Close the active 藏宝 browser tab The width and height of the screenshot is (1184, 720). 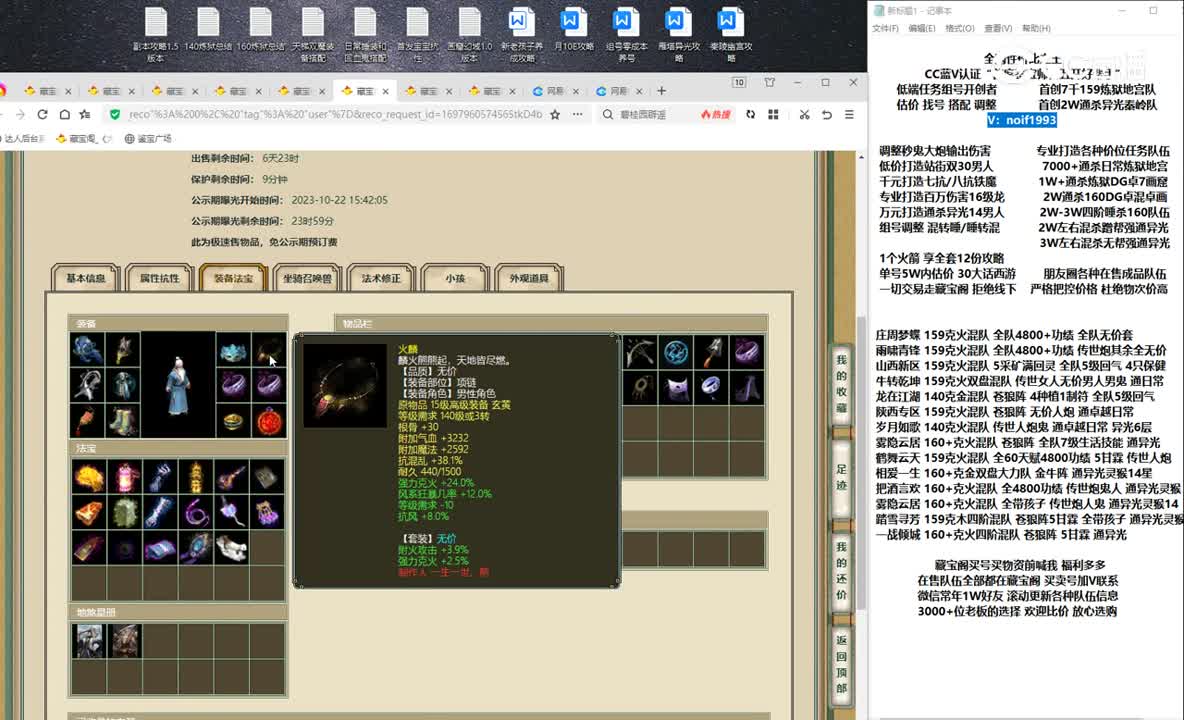pyautogui.click(x=385, y=91)
